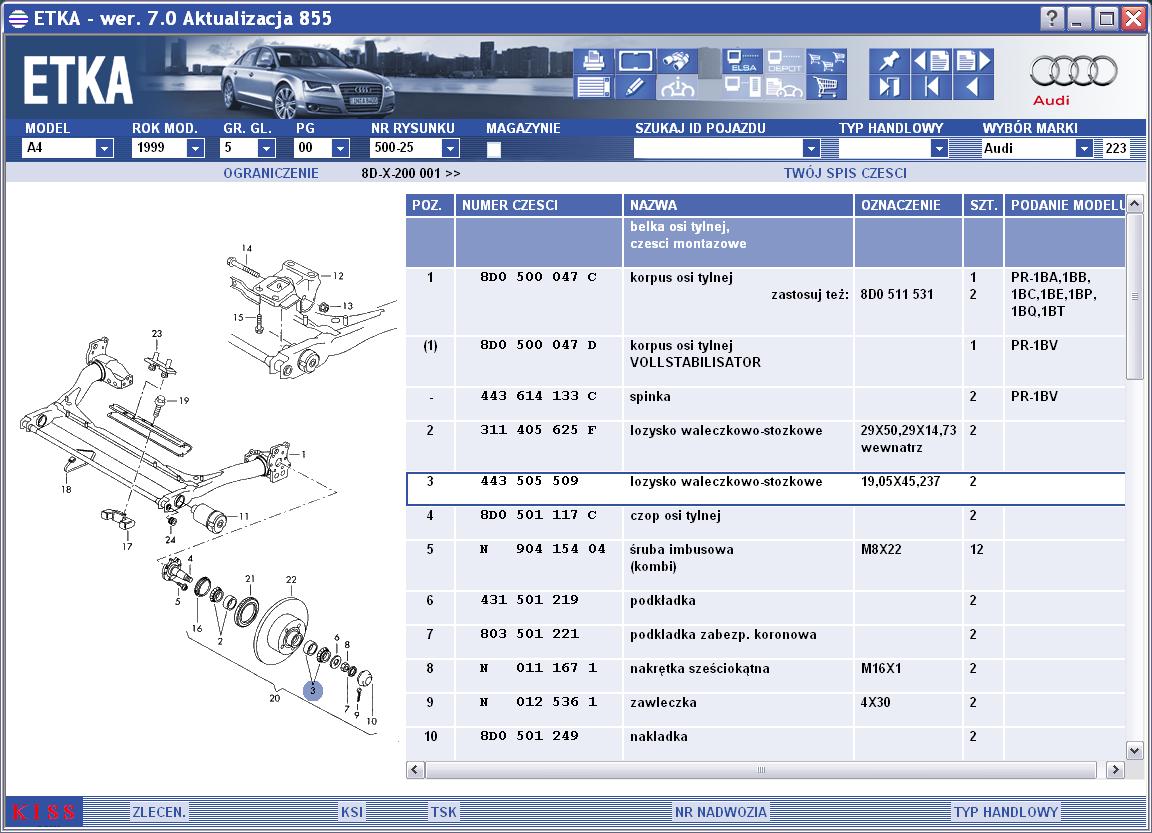Select part number 443 505 509
Viewport: 1152px width, 833px height.
pos(530,481)
